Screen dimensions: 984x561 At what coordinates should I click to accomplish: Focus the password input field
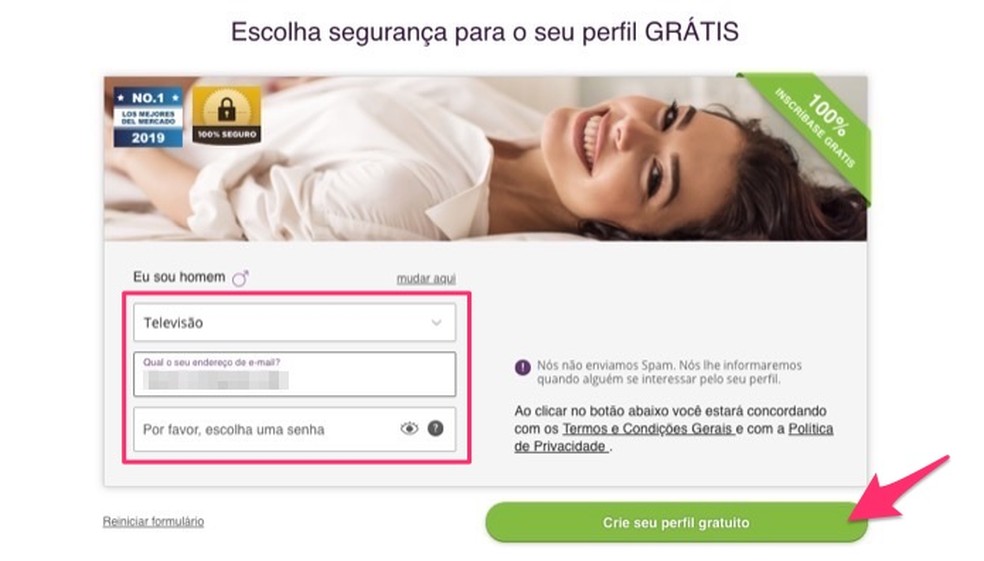click(x=294, y=429)
